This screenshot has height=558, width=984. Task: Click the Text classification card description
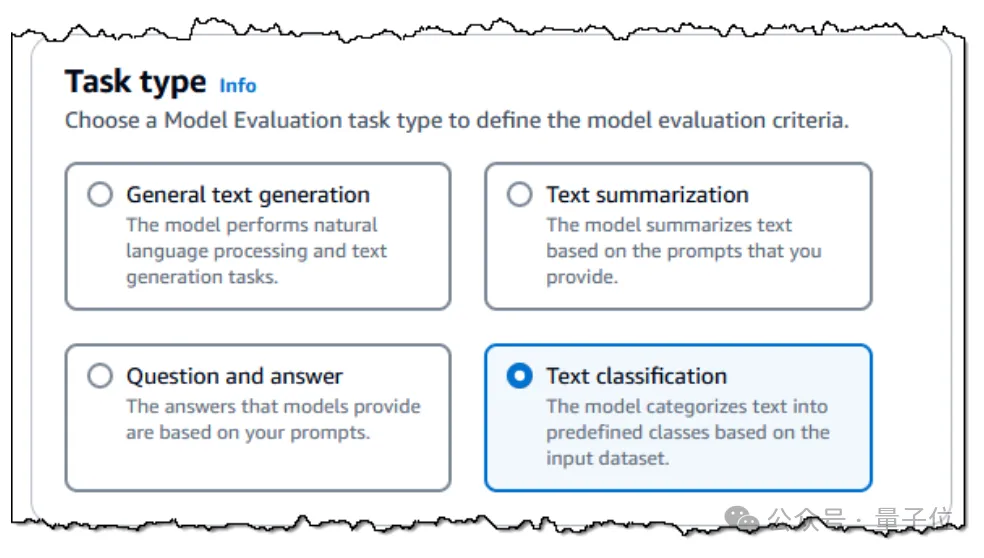point(688,432)
